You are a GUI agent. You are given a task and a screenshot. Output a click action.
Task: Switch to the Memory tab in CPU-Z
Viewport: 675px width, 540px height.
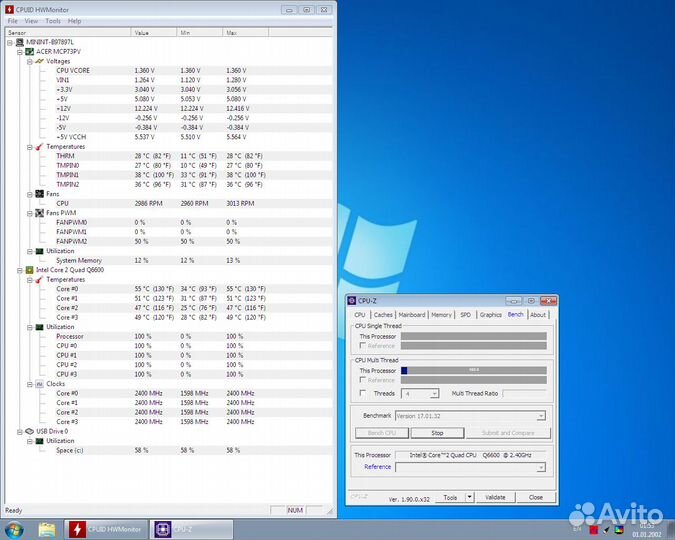pyautogui.click(x=441, y=315)
